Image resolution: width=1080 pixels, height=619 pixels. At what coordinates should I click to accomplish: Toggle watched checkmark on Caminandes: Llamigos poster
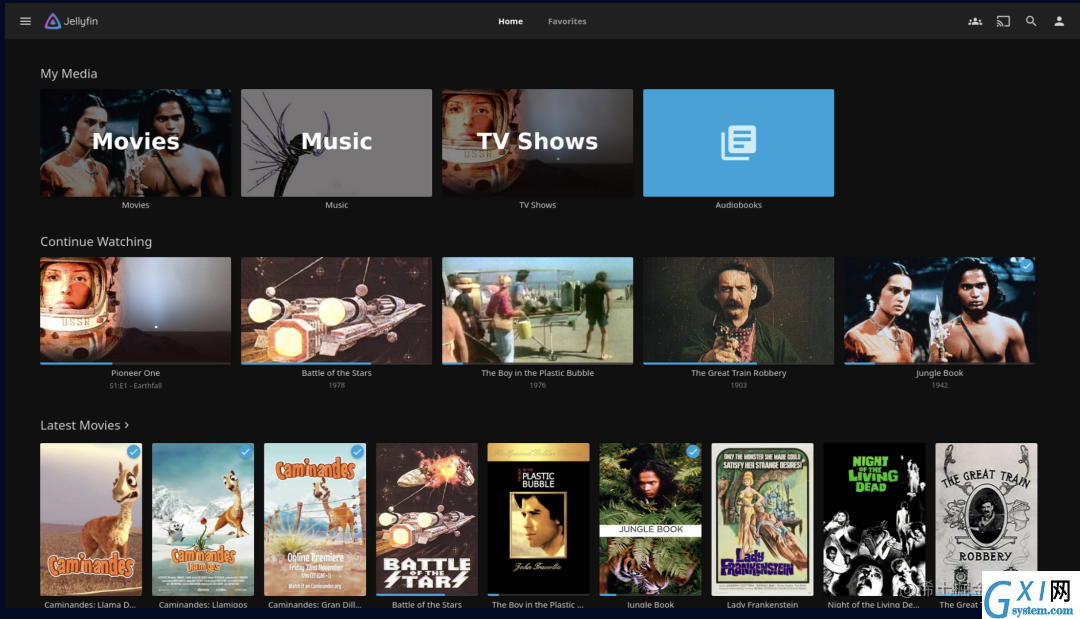click(x=245, y=452)
